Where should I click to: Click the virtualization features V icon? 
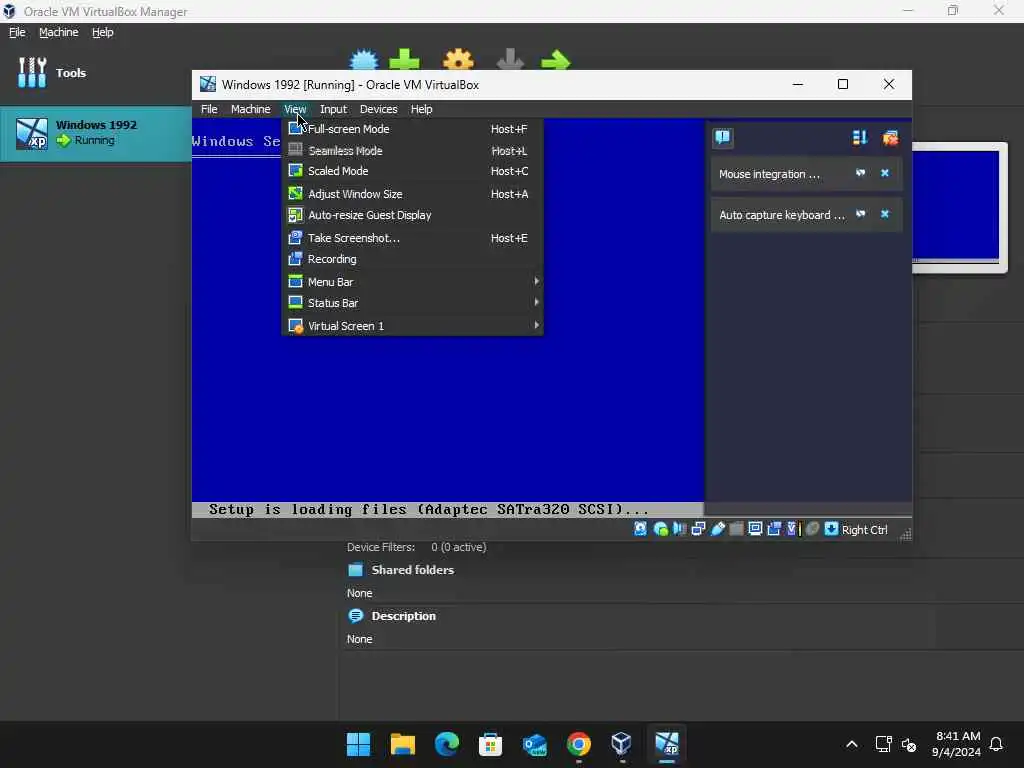pyautogui.click(x=793, y=529)
